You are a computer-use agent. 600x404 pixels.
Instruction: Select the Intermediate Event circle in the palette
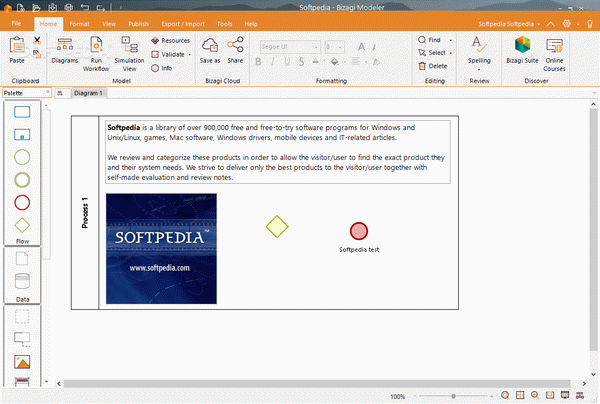22,180
